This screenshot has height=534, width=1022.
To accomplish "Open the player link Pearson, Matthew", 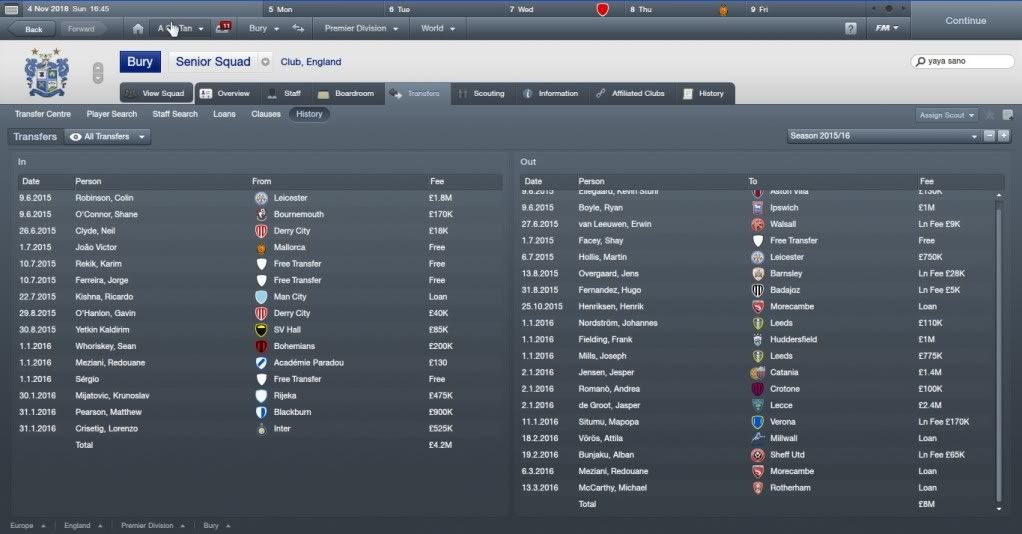I will pyautogui.click(x=108, y=412).
